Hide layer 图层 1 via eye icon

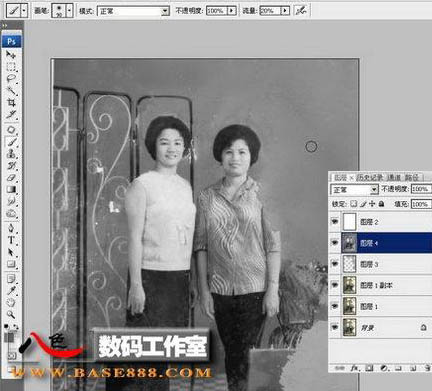coord(335,306)
